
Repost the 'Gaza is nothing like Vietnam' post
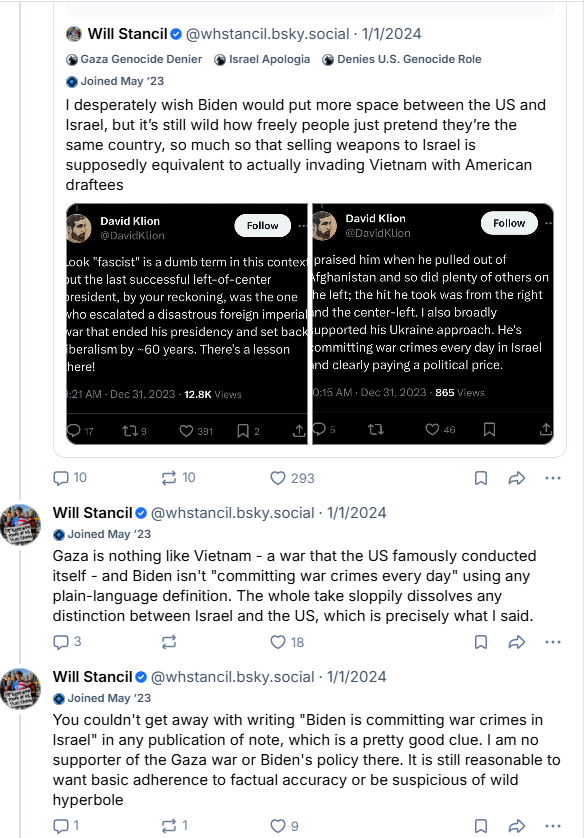169,642
